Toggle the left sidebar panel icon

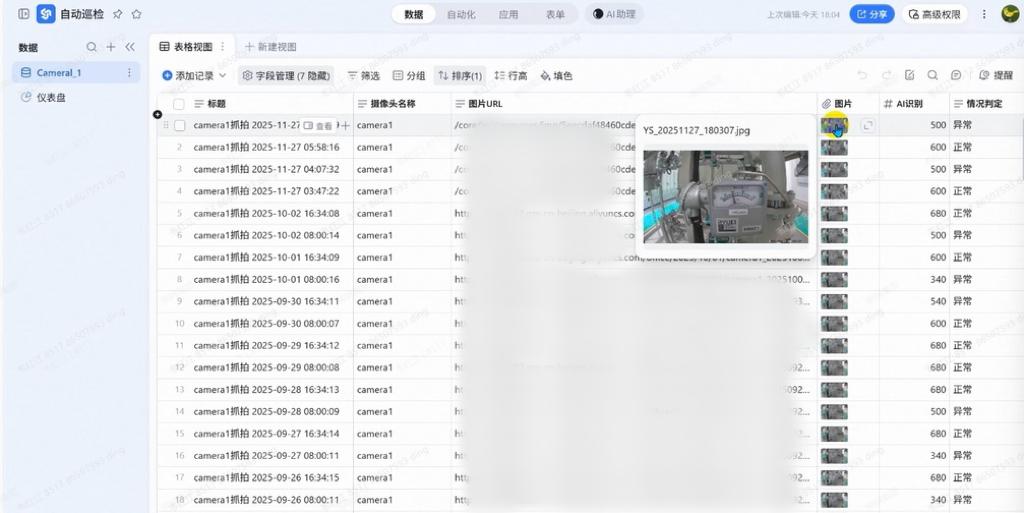pos(24,14)
